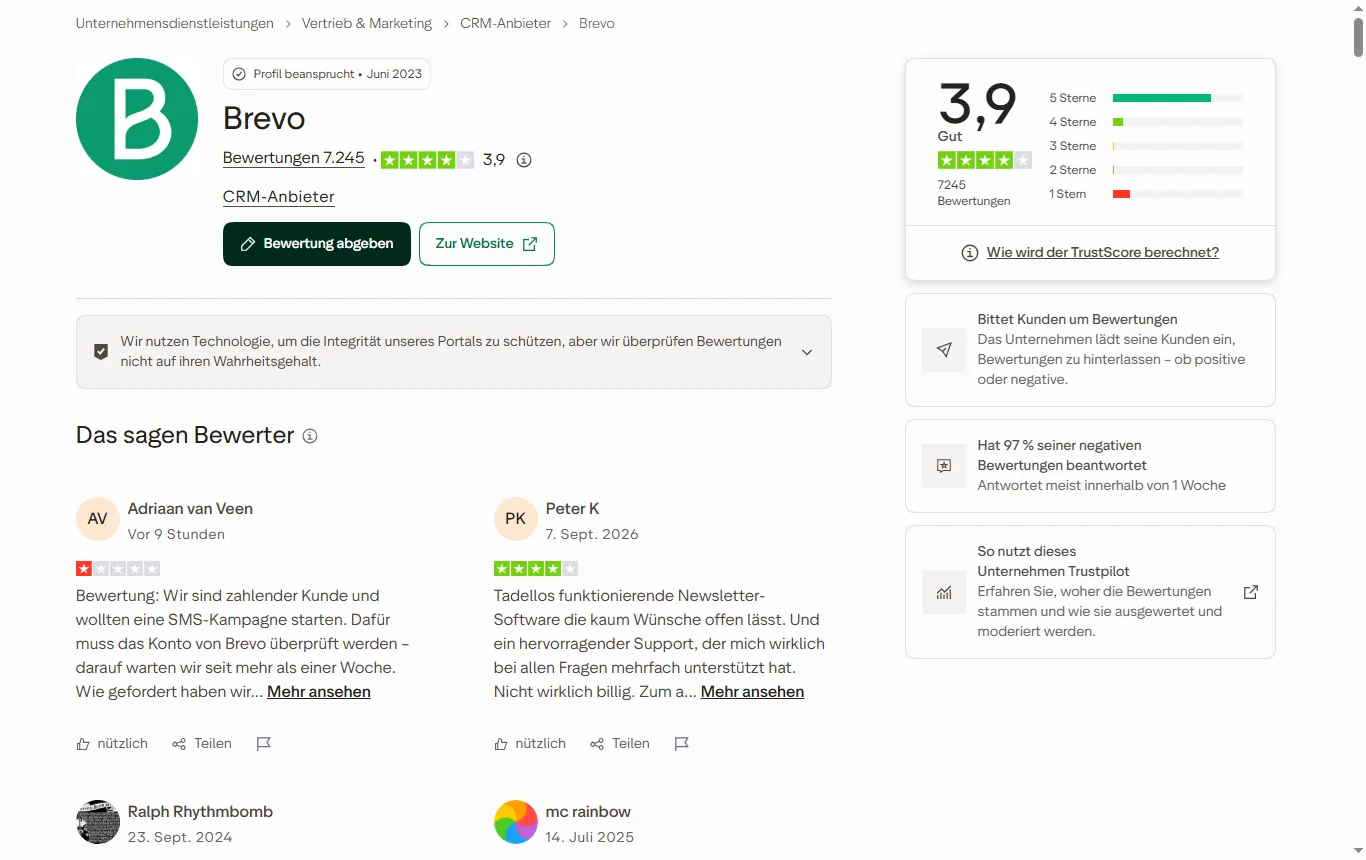
Task: Open Peter K reviewer name
Action: click(x=572, y=509)
